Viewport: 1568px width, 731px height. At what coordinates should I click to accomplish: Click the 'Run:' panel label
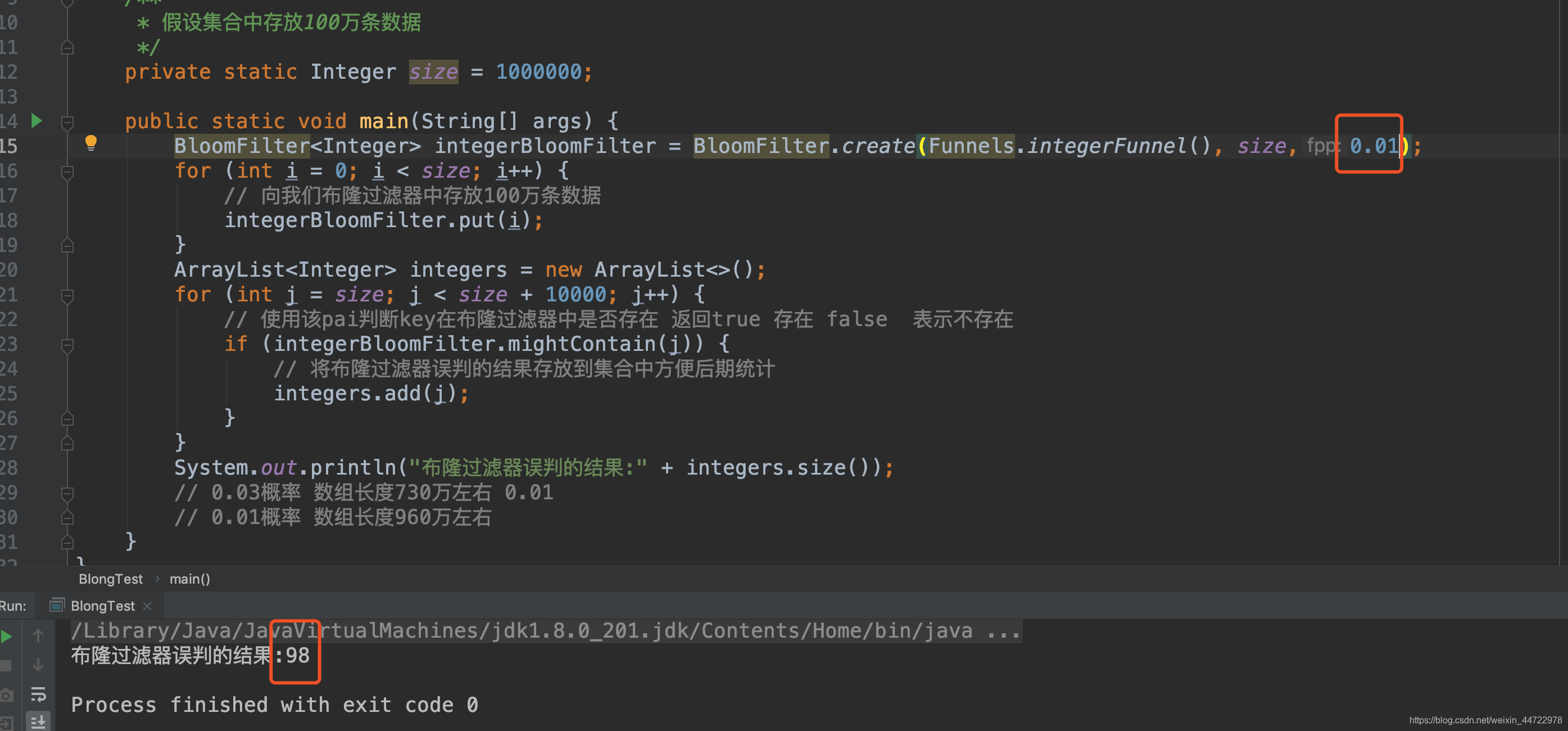[13, 606]
